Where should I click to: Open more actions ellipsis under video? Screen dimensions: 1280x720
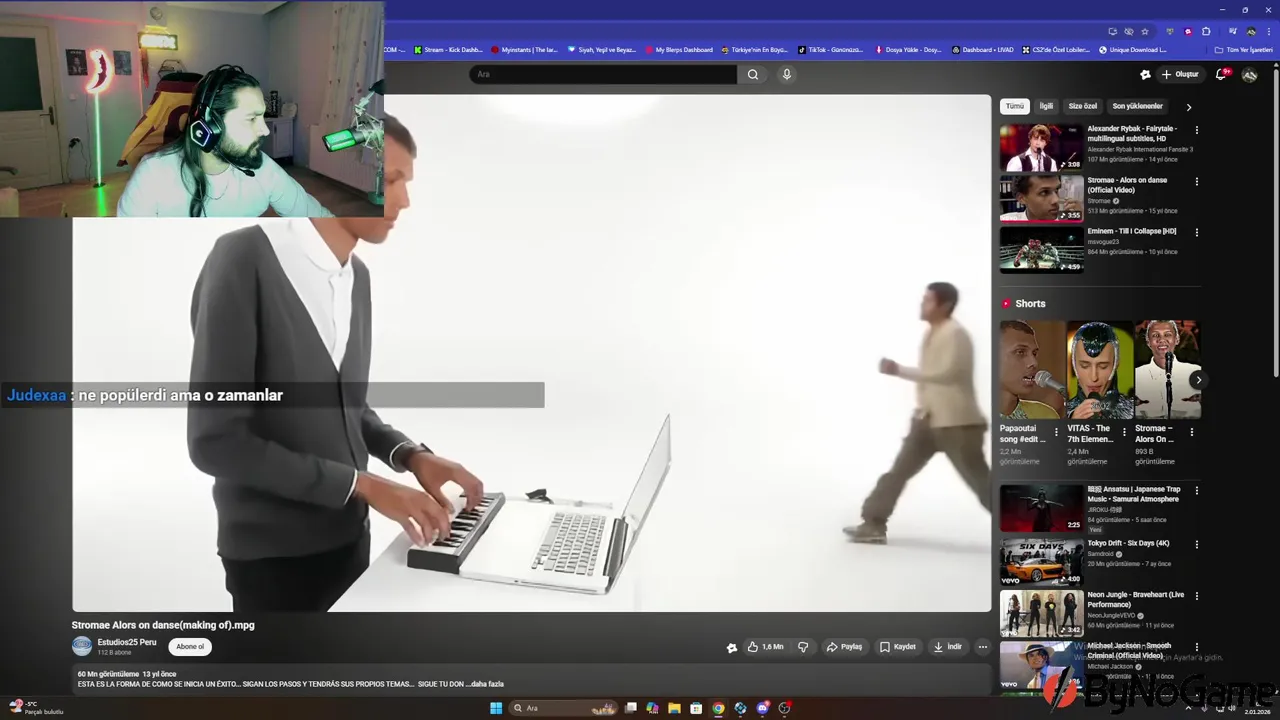982,647
